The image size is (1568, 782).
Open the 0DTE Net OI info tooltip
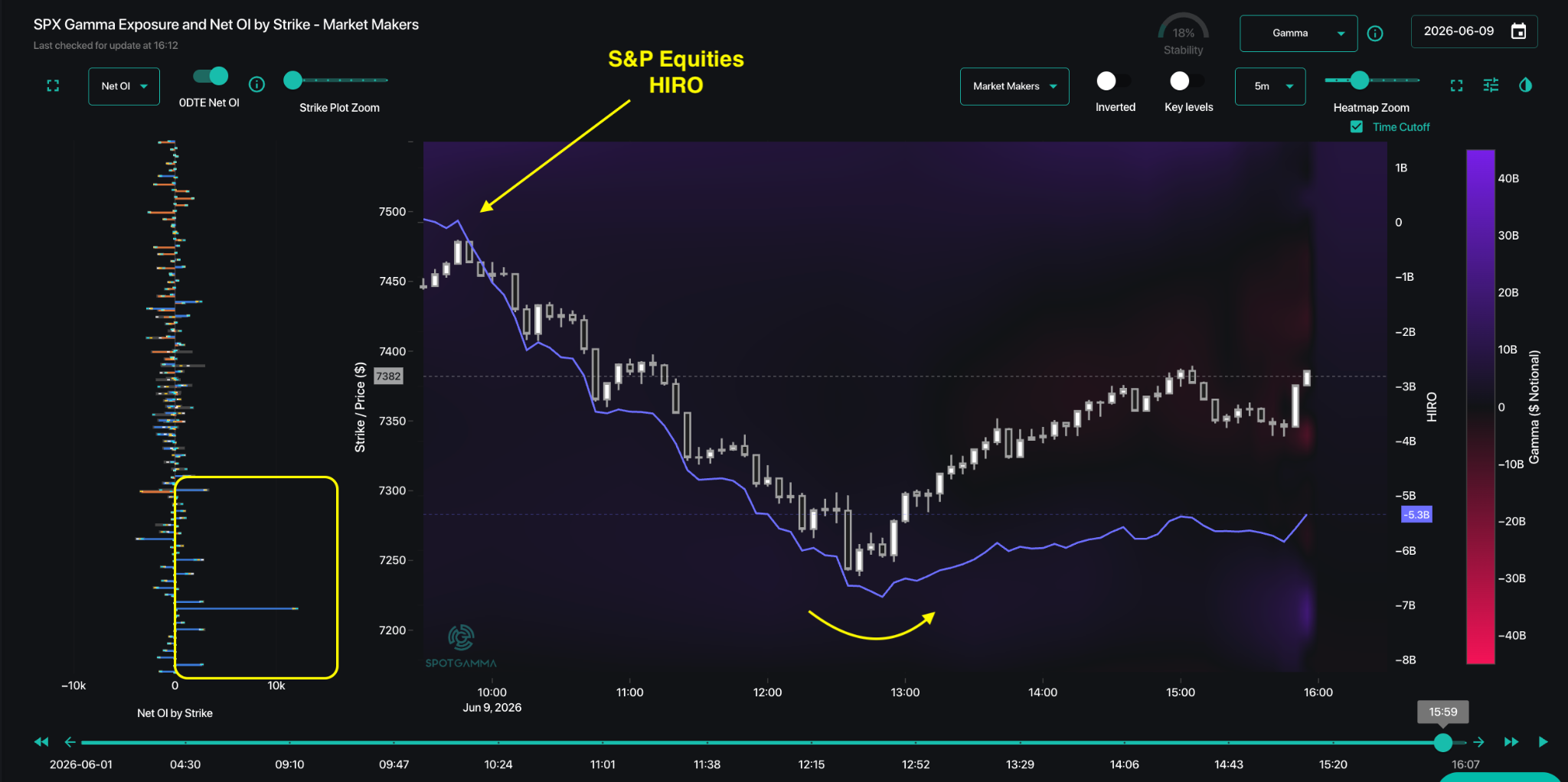coord(257,84)
